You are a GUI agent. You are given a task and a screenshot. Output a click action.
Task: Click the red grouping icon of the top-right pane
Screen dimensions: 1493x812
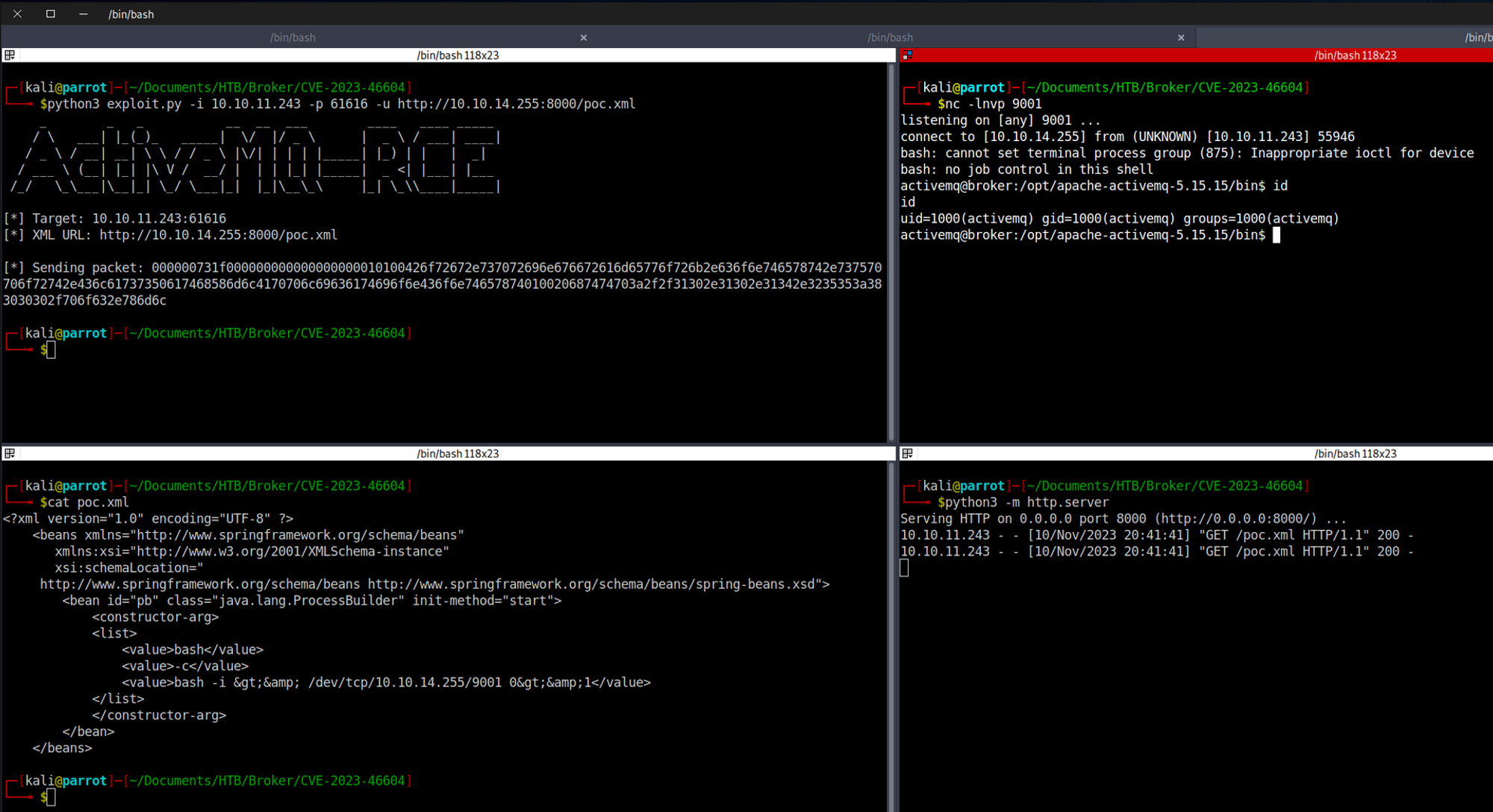pos(907,55)
